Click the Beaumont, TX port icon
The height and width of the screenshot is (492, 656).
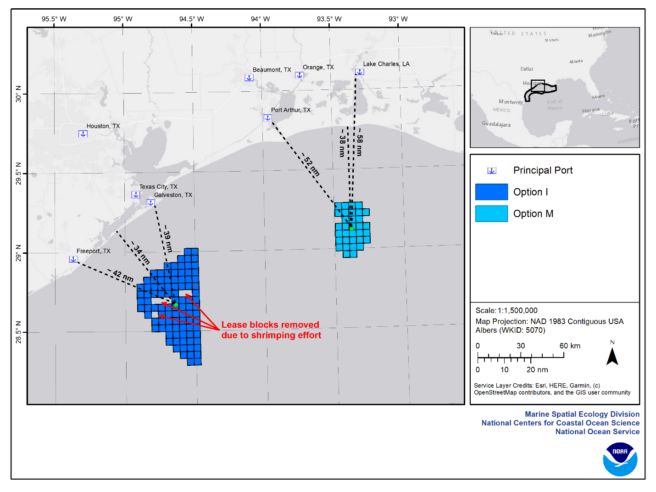249,77
